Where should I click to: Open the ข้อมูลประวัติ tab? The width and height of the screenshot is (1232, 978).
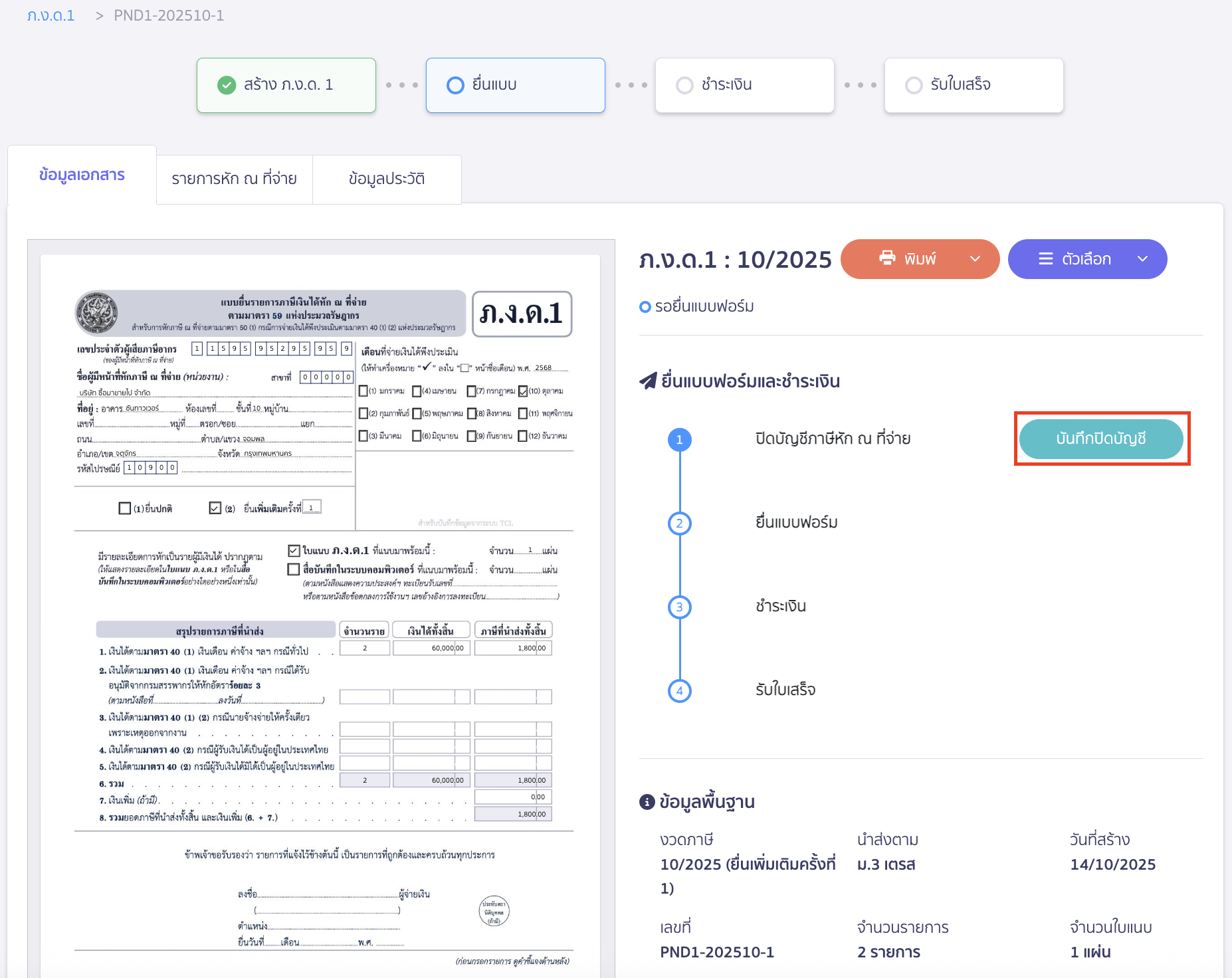pos(387,179)
